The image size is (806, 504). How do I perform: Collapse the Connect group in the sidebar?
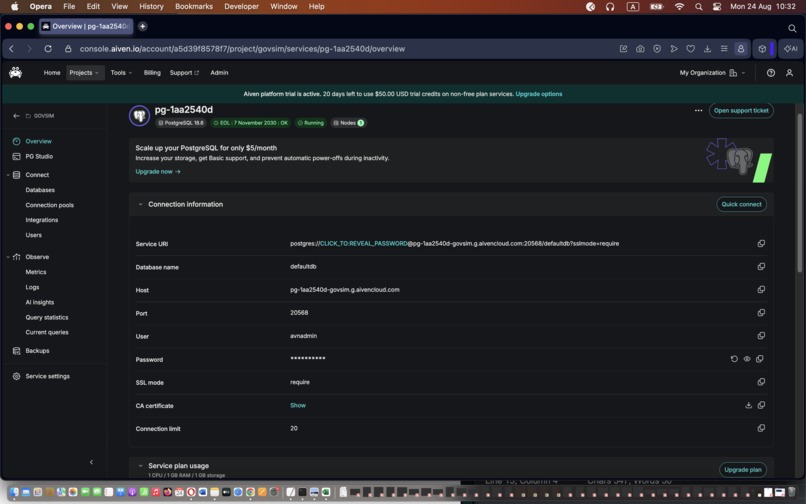[8, 175]
